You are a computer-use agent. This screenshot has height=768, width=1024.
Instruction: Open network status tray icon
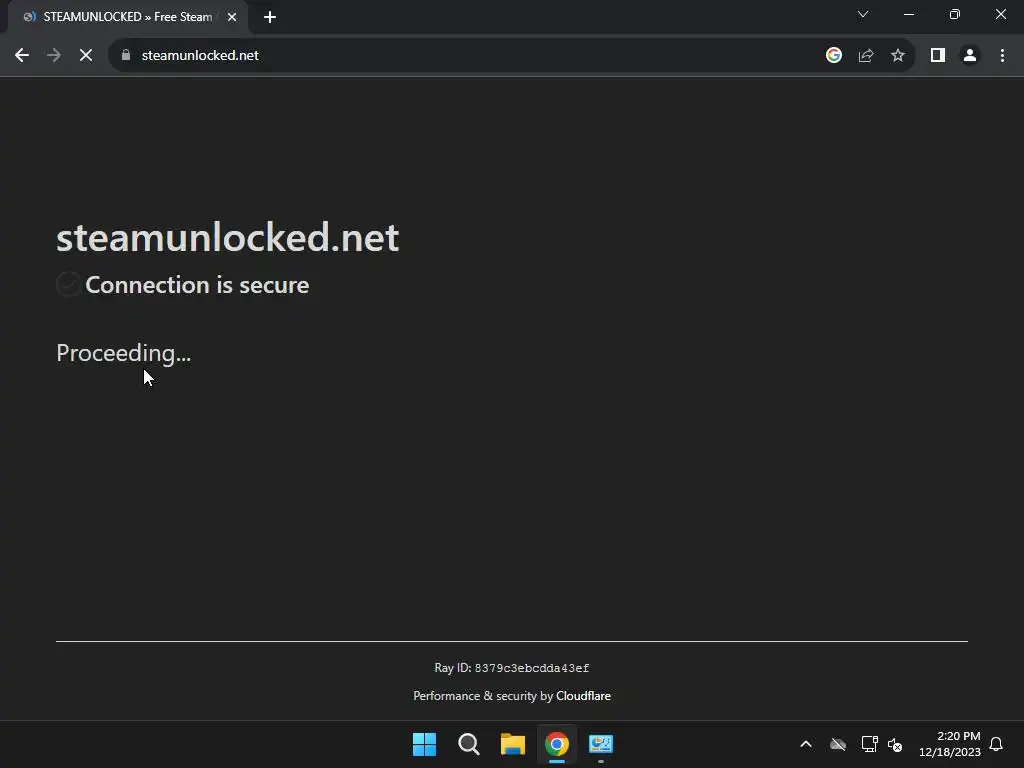[869, 744]
